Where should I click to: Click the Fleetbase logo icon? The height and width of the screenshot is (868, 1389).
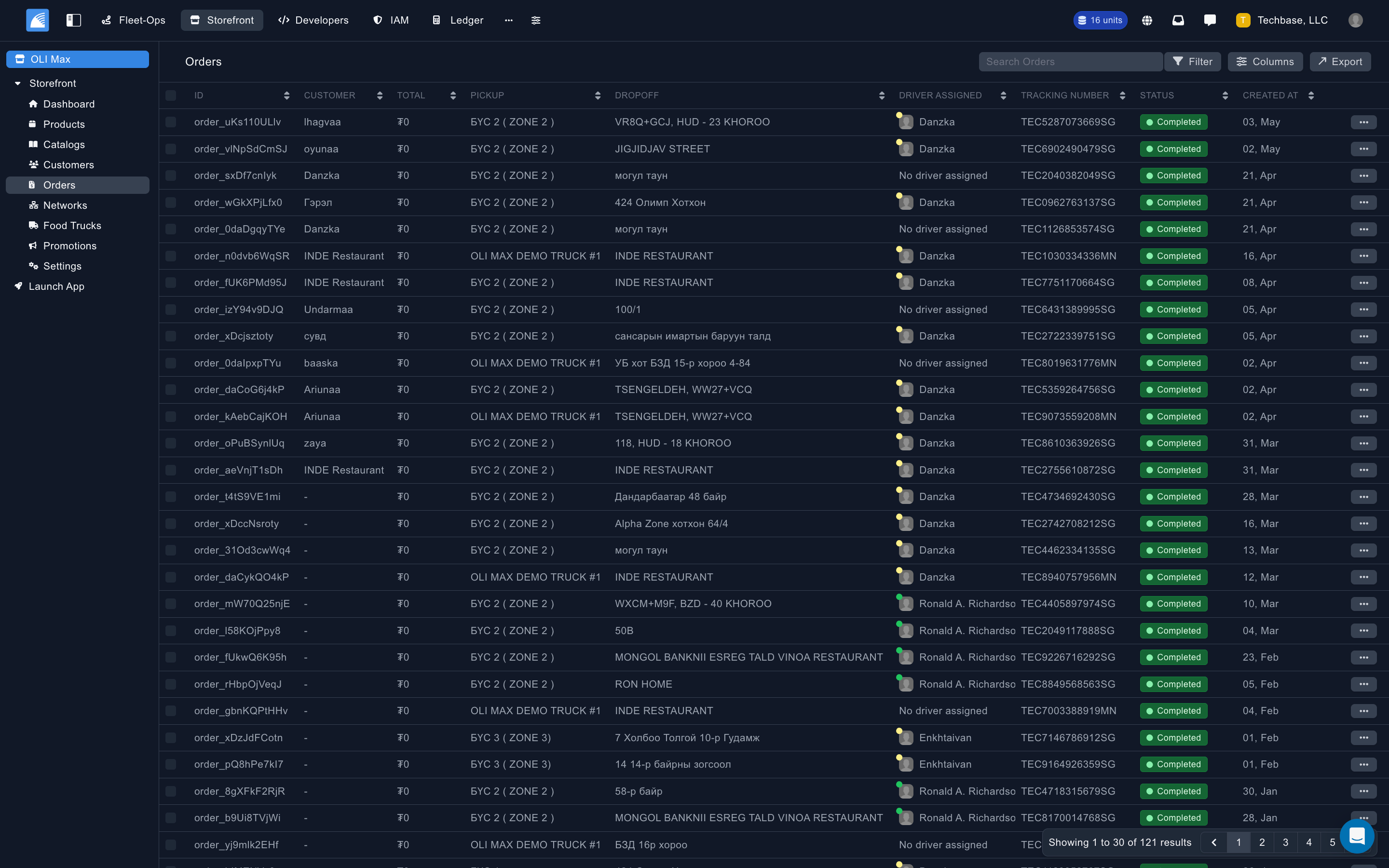click(x=37, y=20)
